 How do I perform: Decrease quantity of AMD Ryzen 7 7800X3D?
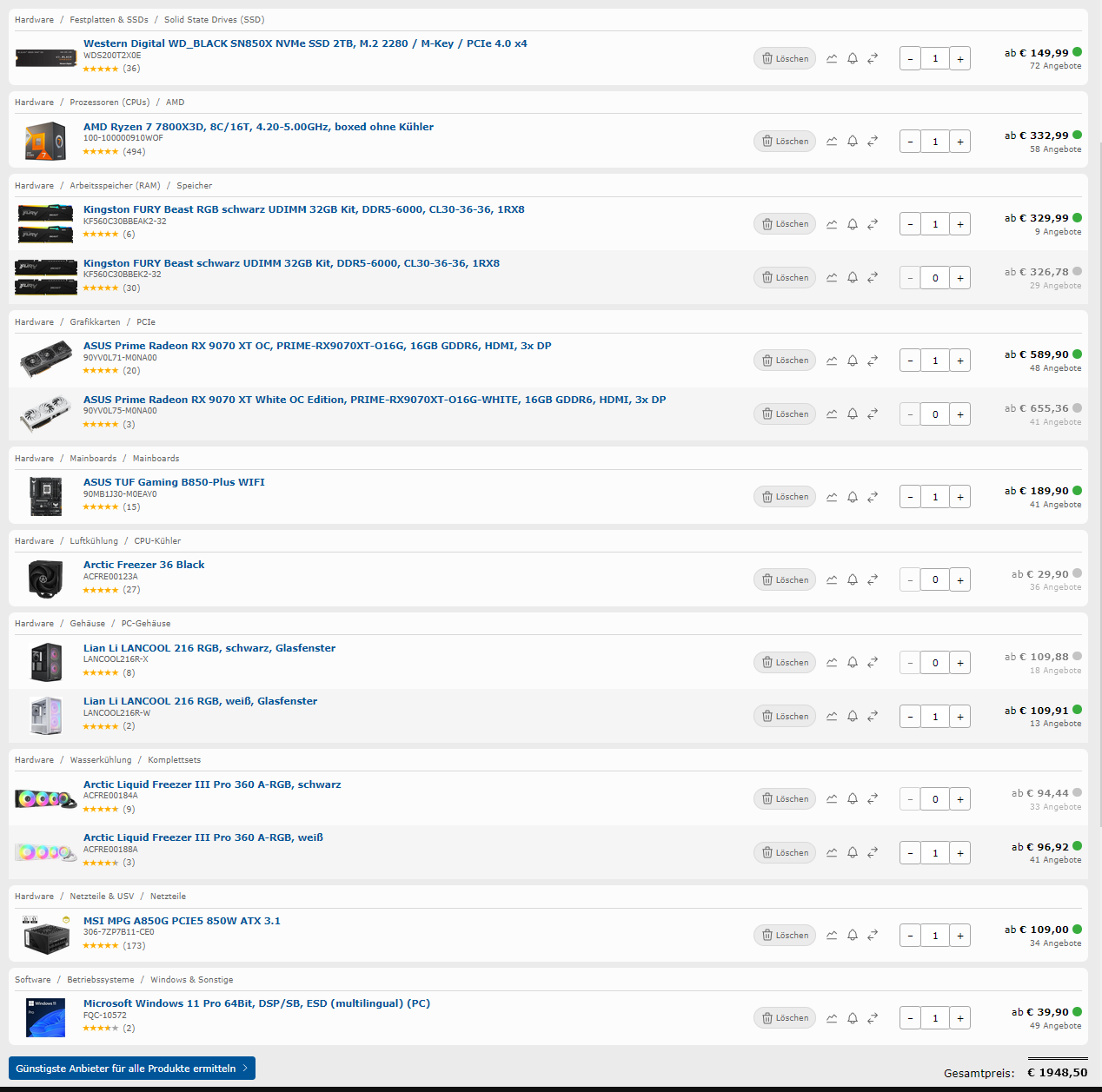(x=910, y=142)
